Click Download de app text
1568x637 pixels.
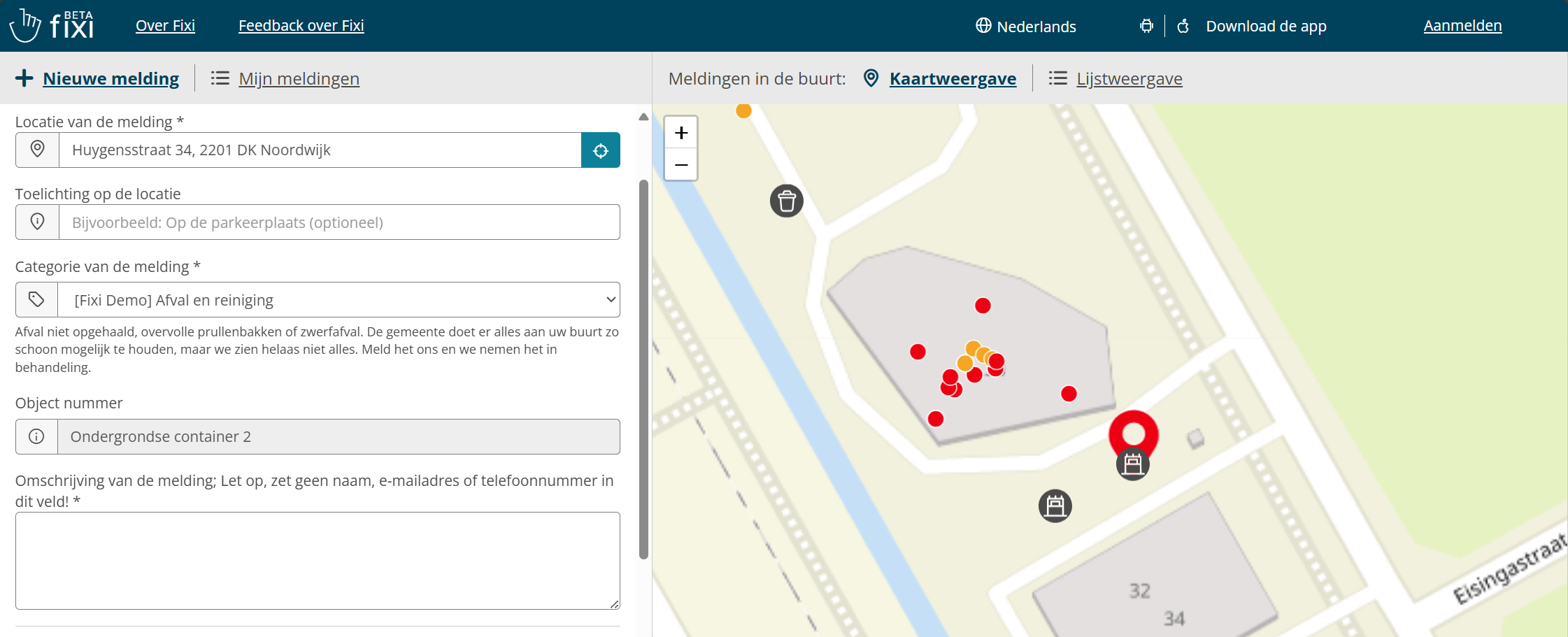(x=1266, y=27)
